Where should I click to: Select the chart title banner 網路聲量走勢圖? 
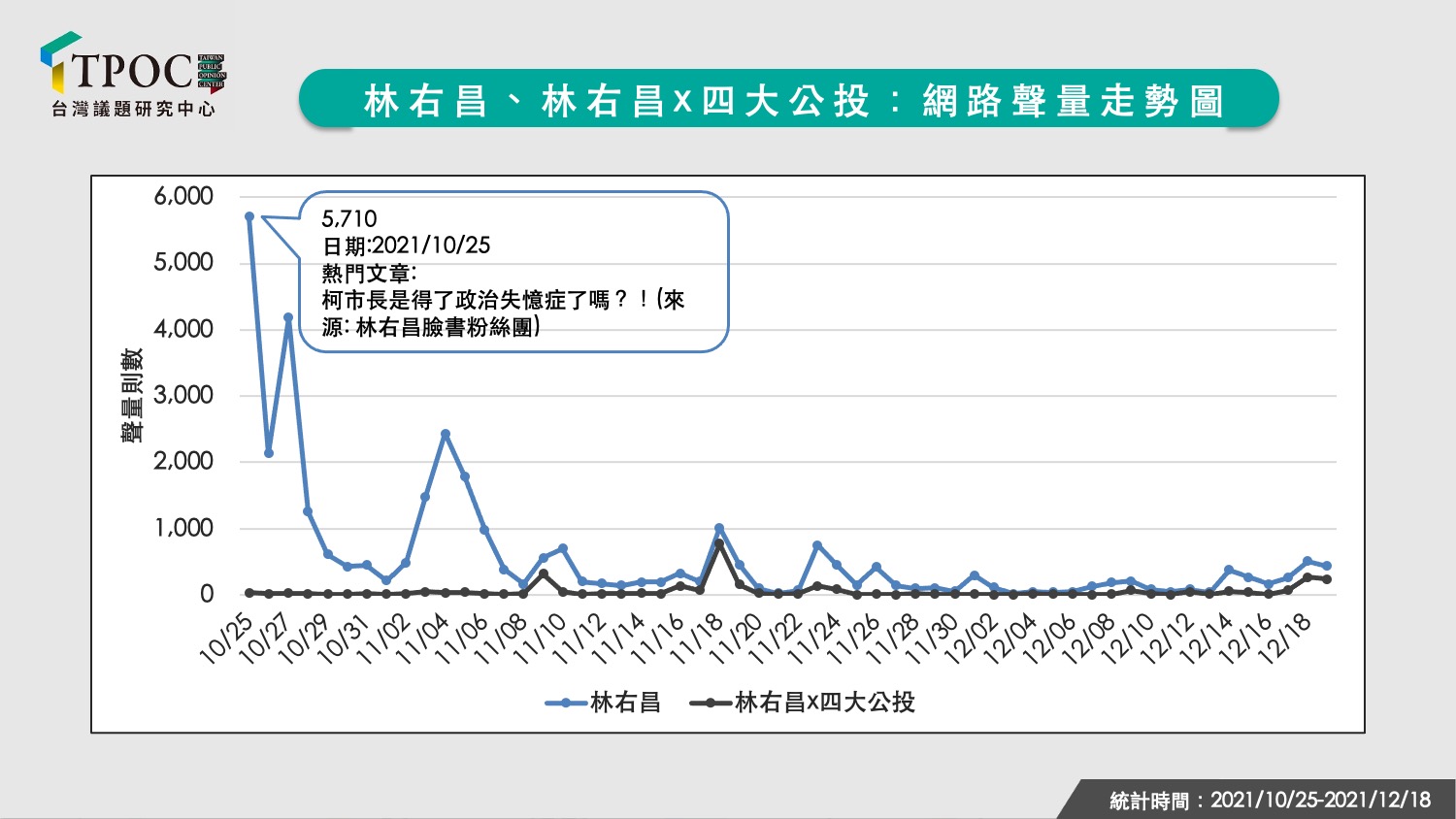(788, 99)
